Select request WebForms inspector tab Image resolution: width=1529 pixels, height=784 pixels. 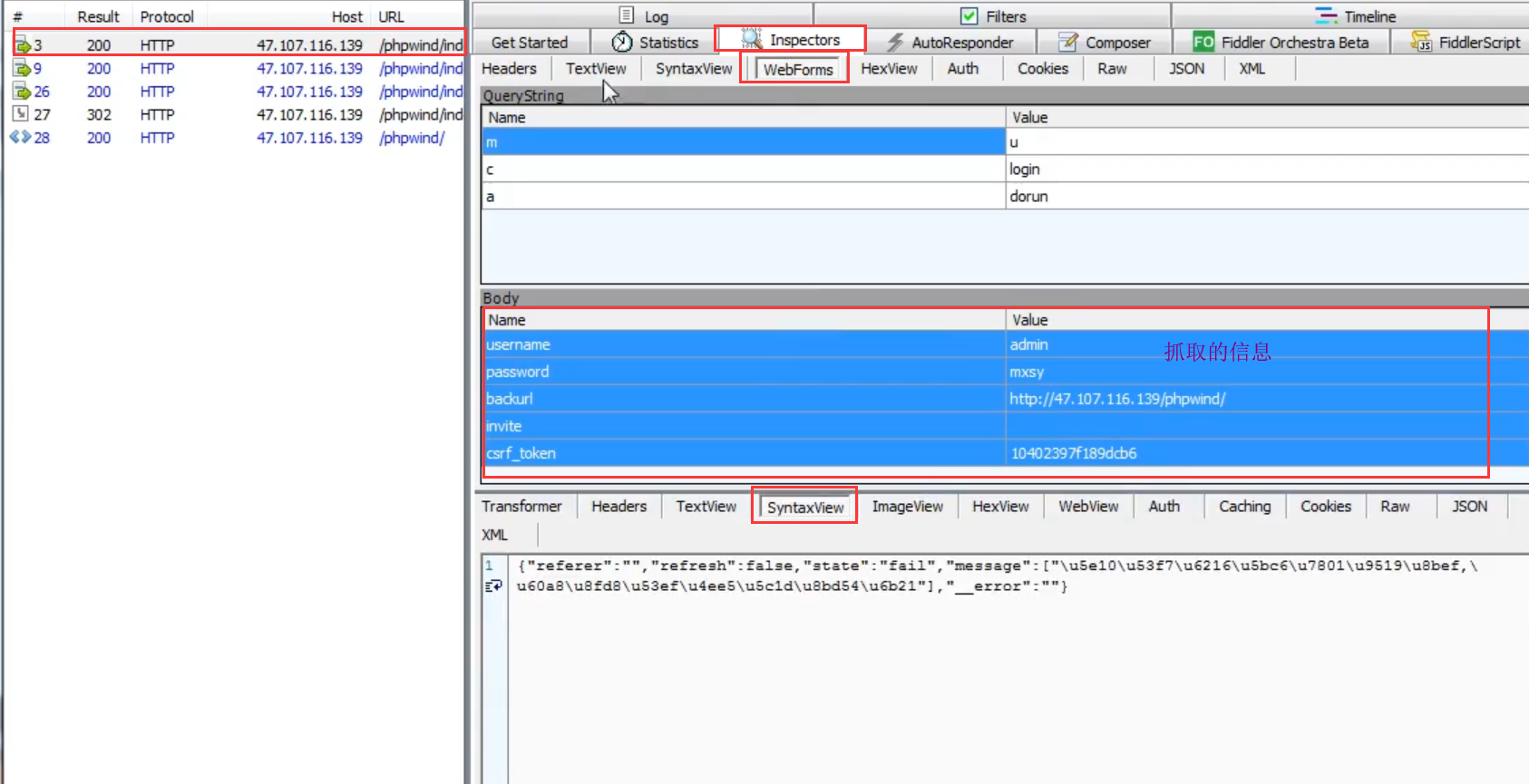coord(796,69)
